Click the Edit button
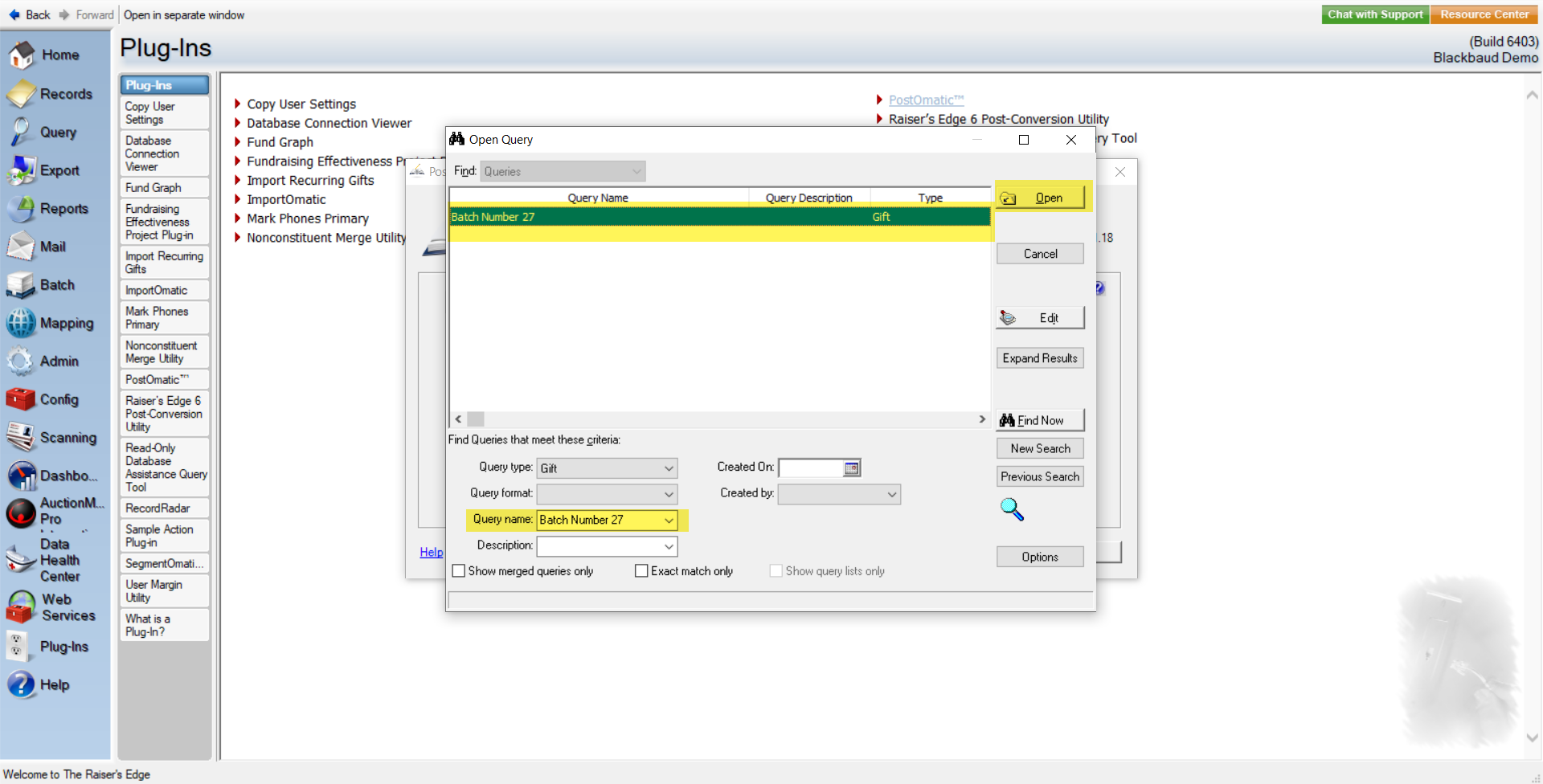1543x784 pixels. coord(1040,318)
